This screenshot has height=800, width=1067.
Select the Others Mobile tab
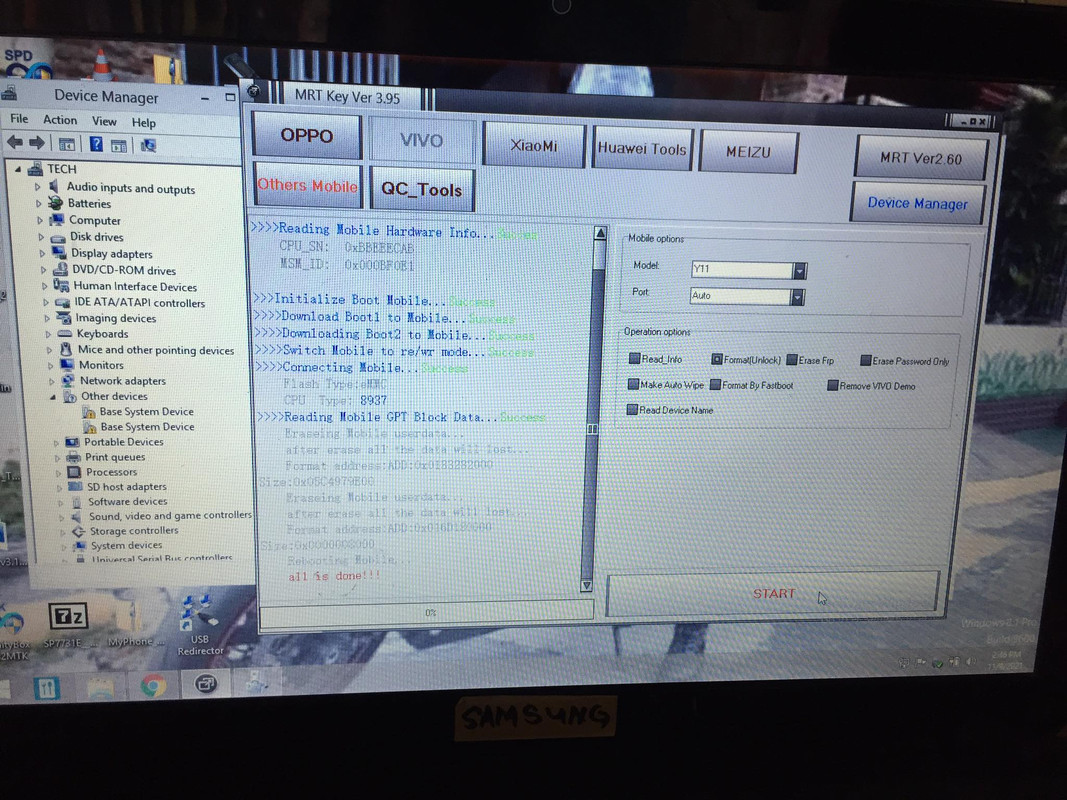(308, 185)
